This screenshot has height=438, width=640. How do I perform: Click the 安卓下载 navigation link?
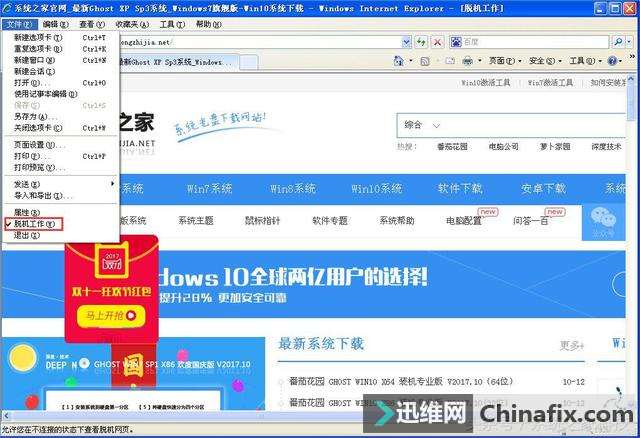543,189
